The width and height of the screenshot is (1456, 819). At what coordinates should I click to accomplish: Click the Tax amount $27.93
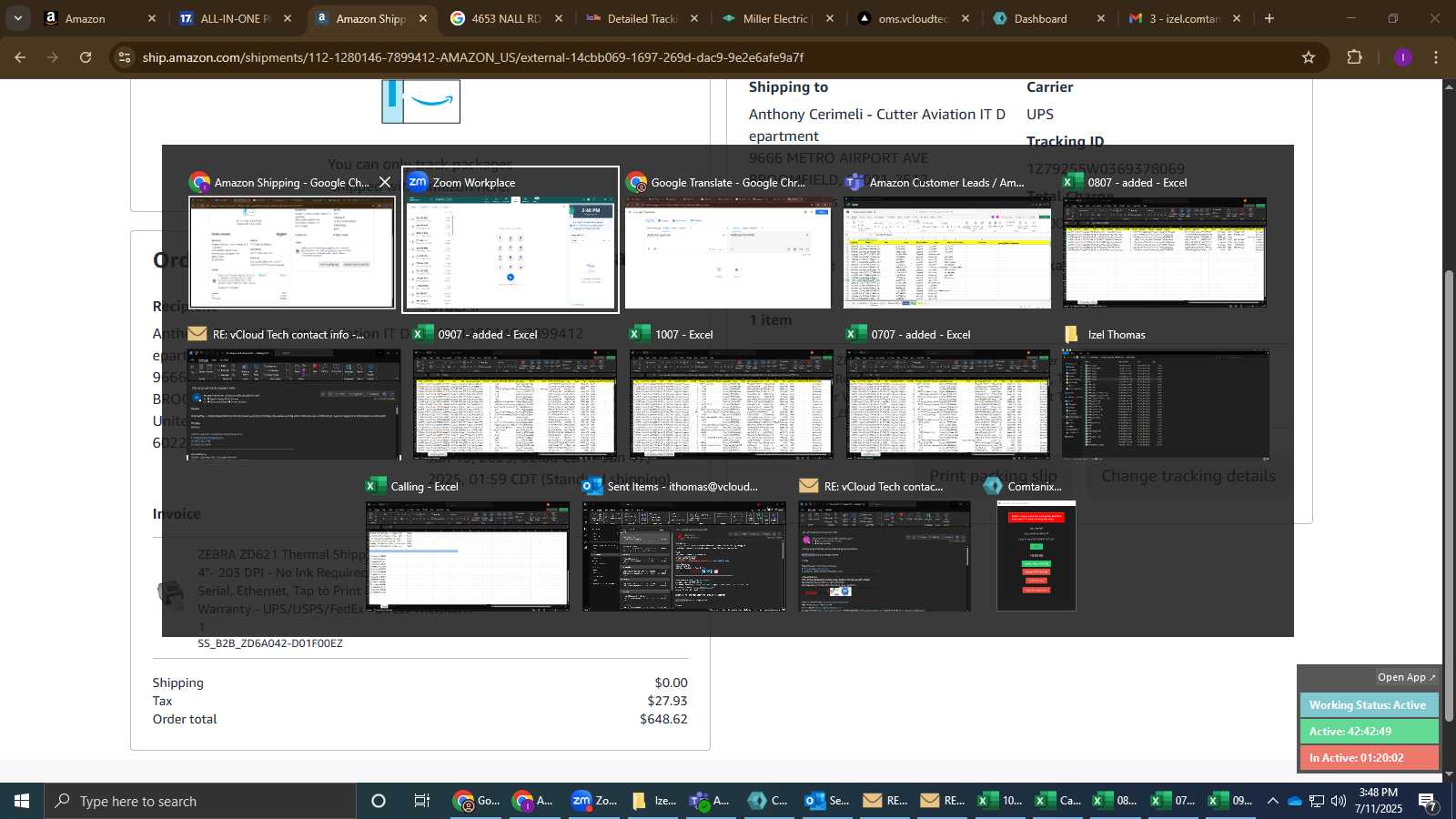coord(667,701)
